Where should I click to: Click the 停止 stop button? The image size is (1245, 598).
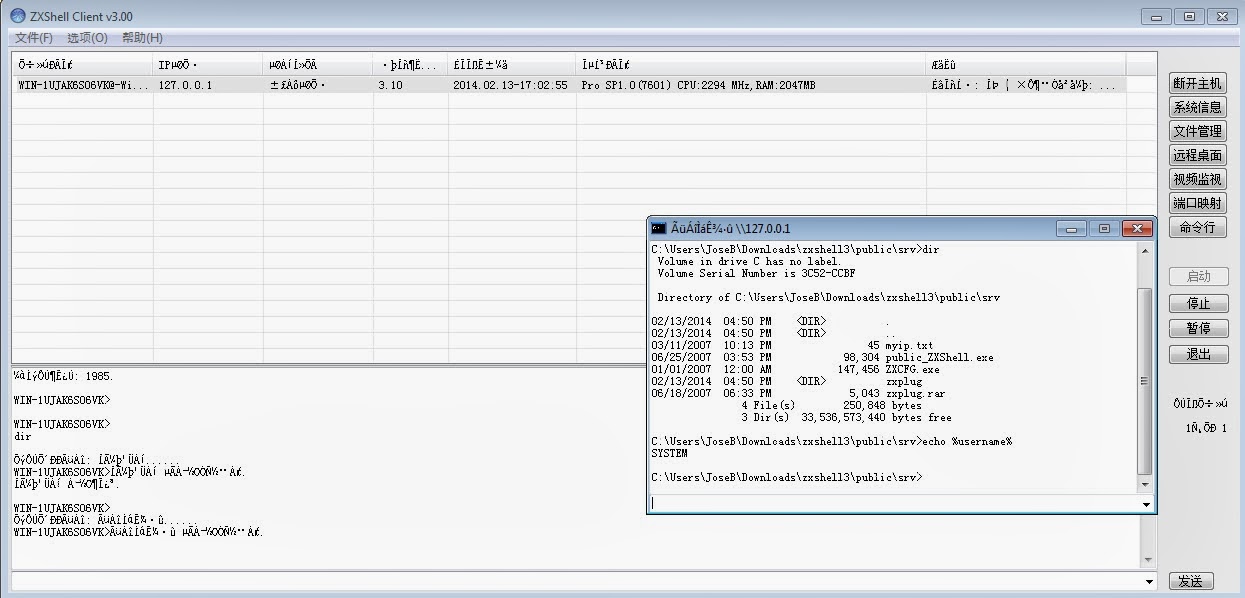[1198, 304]
